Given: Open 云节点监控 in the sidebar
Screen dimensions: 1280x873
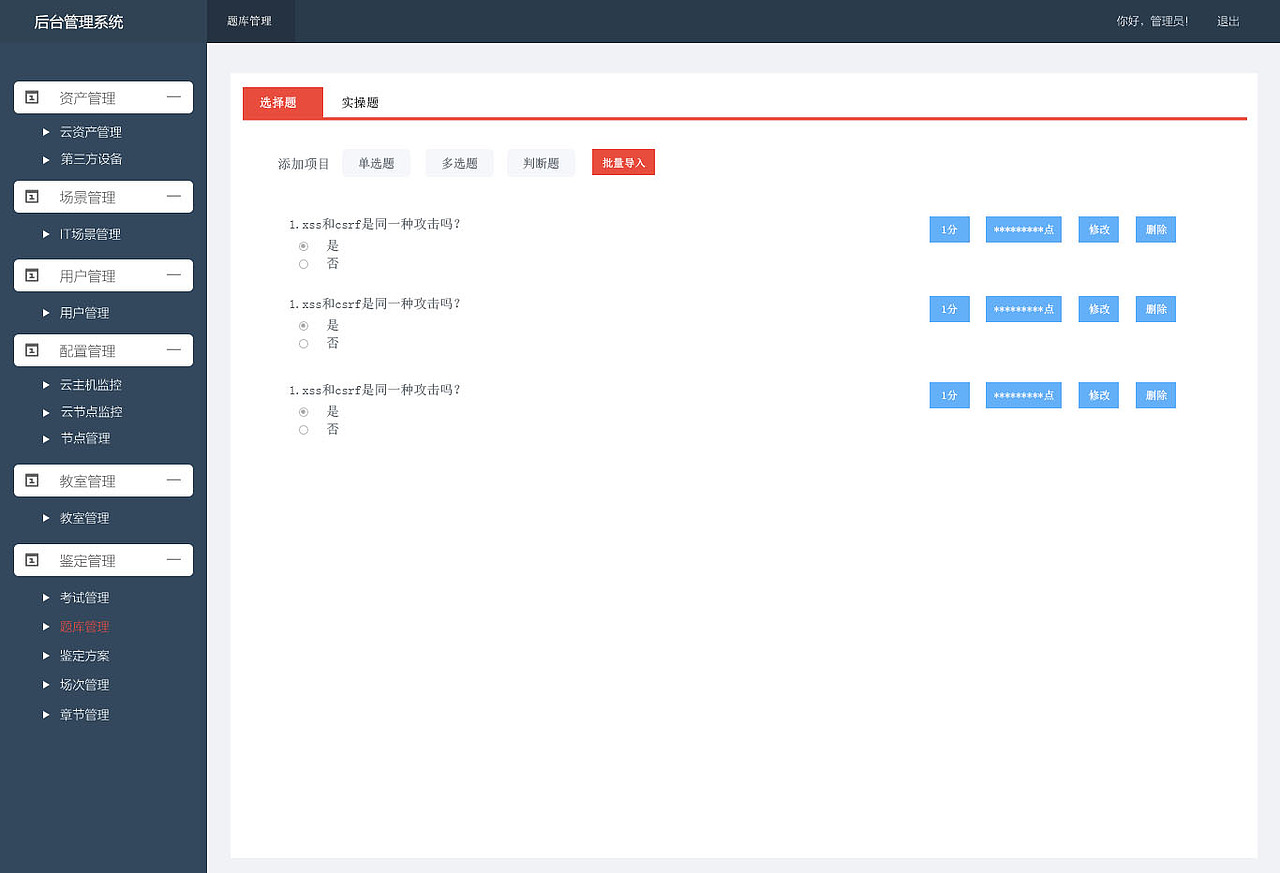Looking at the screenshot, I should click(91, 412).
